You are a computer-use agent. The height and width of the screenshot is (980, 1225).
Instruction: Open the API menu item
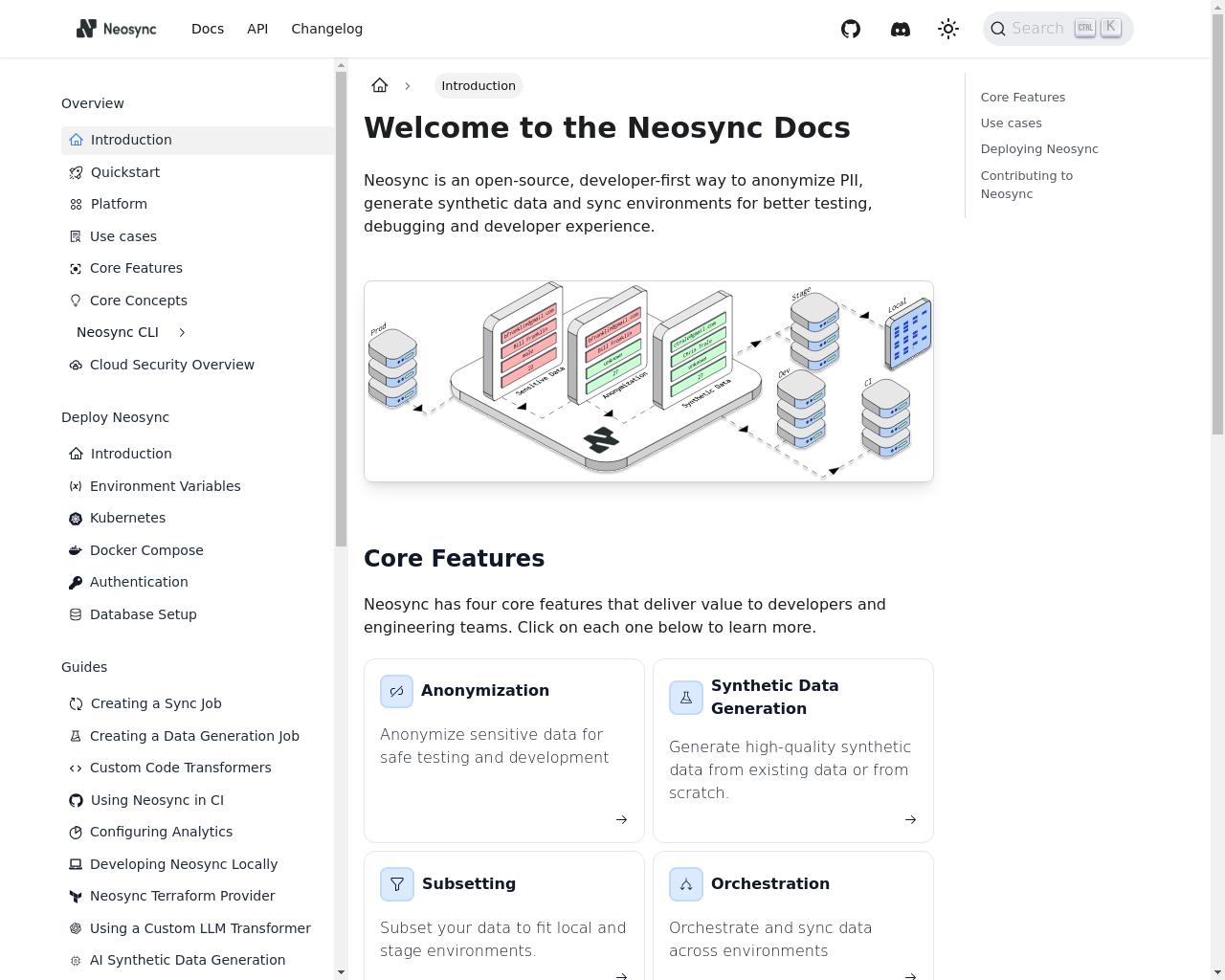click(257, 29)
